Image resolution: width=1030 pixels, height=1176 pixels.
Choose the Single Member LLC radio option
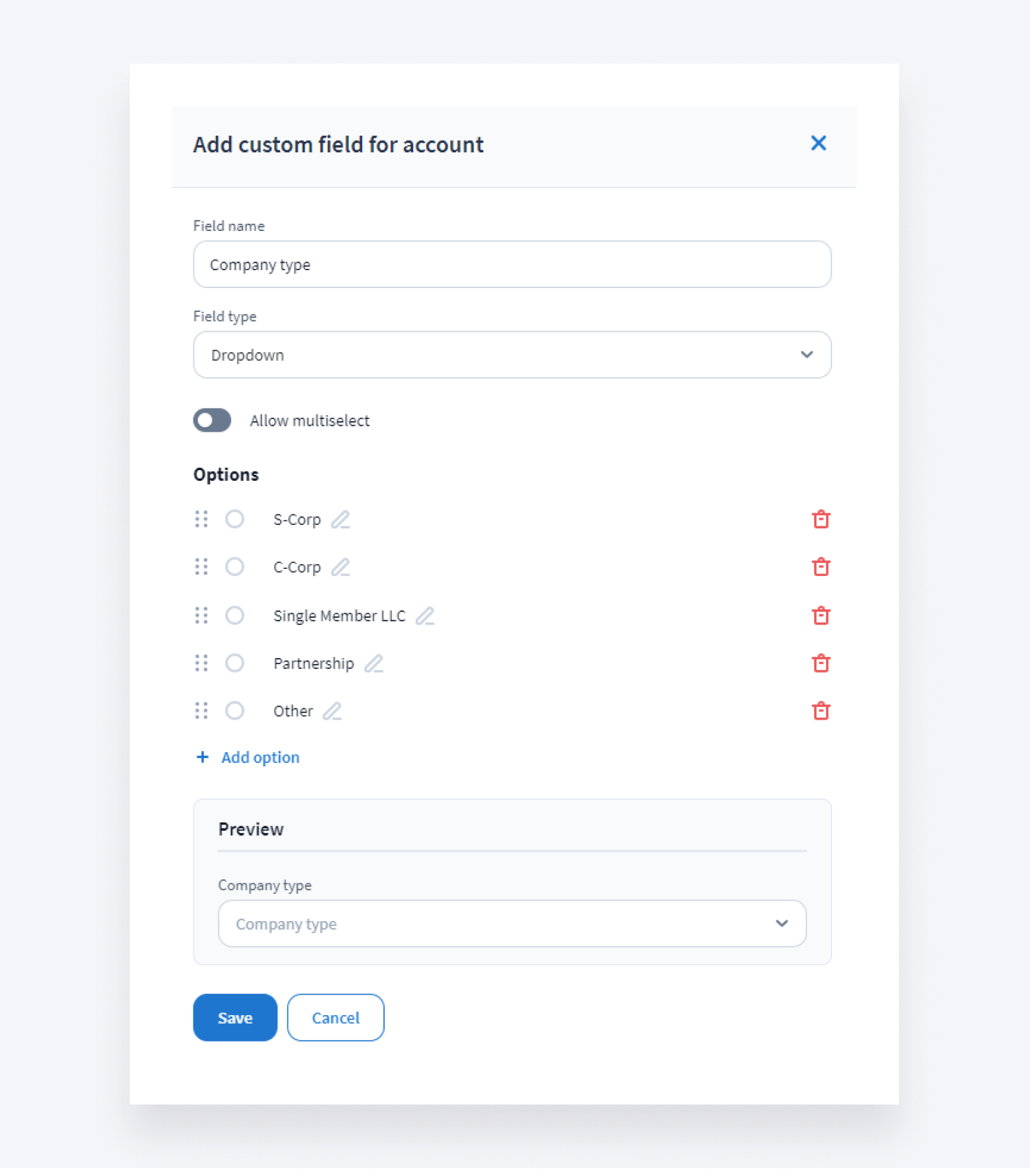click(234, 616)
